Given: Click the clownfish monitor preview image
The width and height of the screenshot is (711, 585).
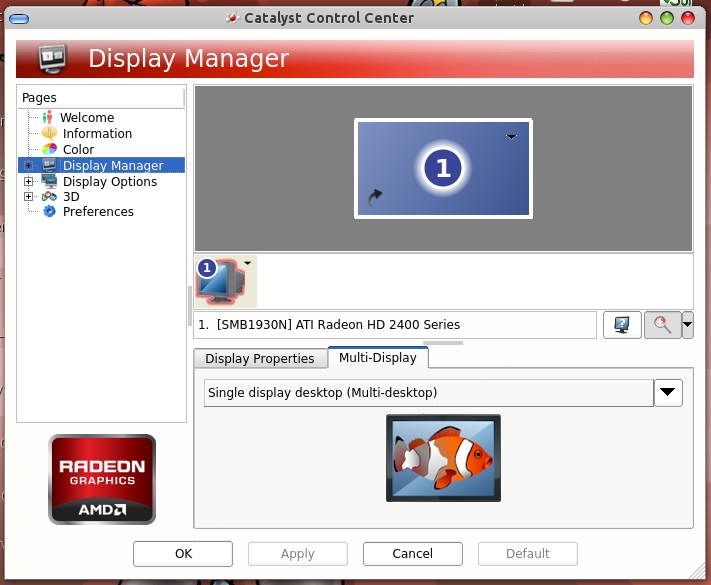Looking at the screenshot, I should coord(443,458).
